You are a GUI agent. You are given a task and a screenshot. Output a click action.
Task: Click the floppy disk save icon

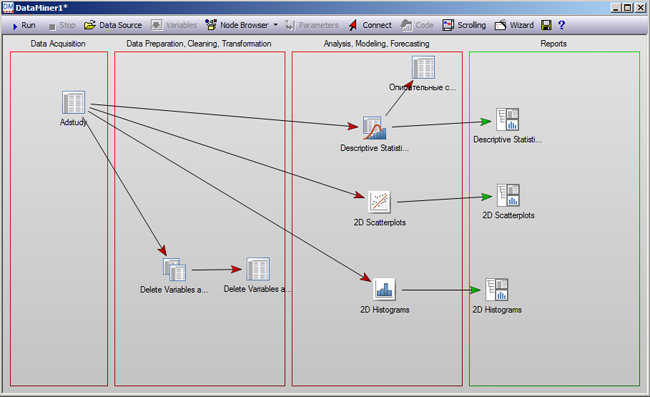point(546,25)
